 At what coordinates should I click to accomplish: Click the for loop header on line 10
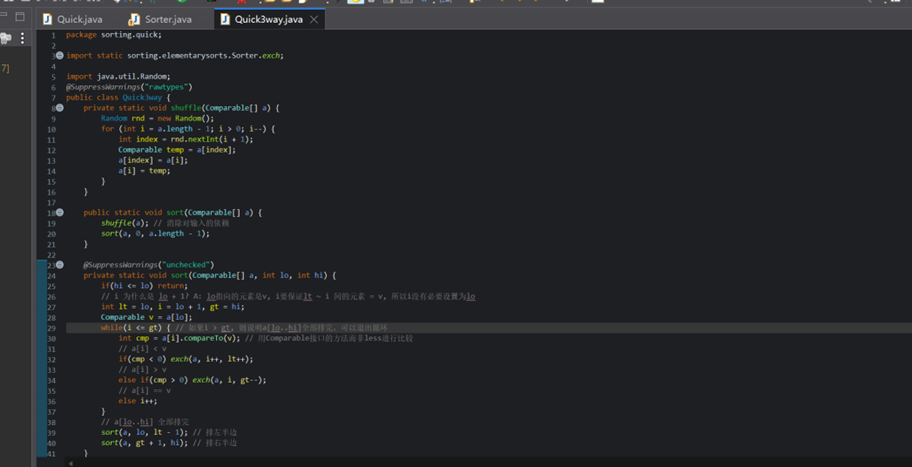pos(188,129)
